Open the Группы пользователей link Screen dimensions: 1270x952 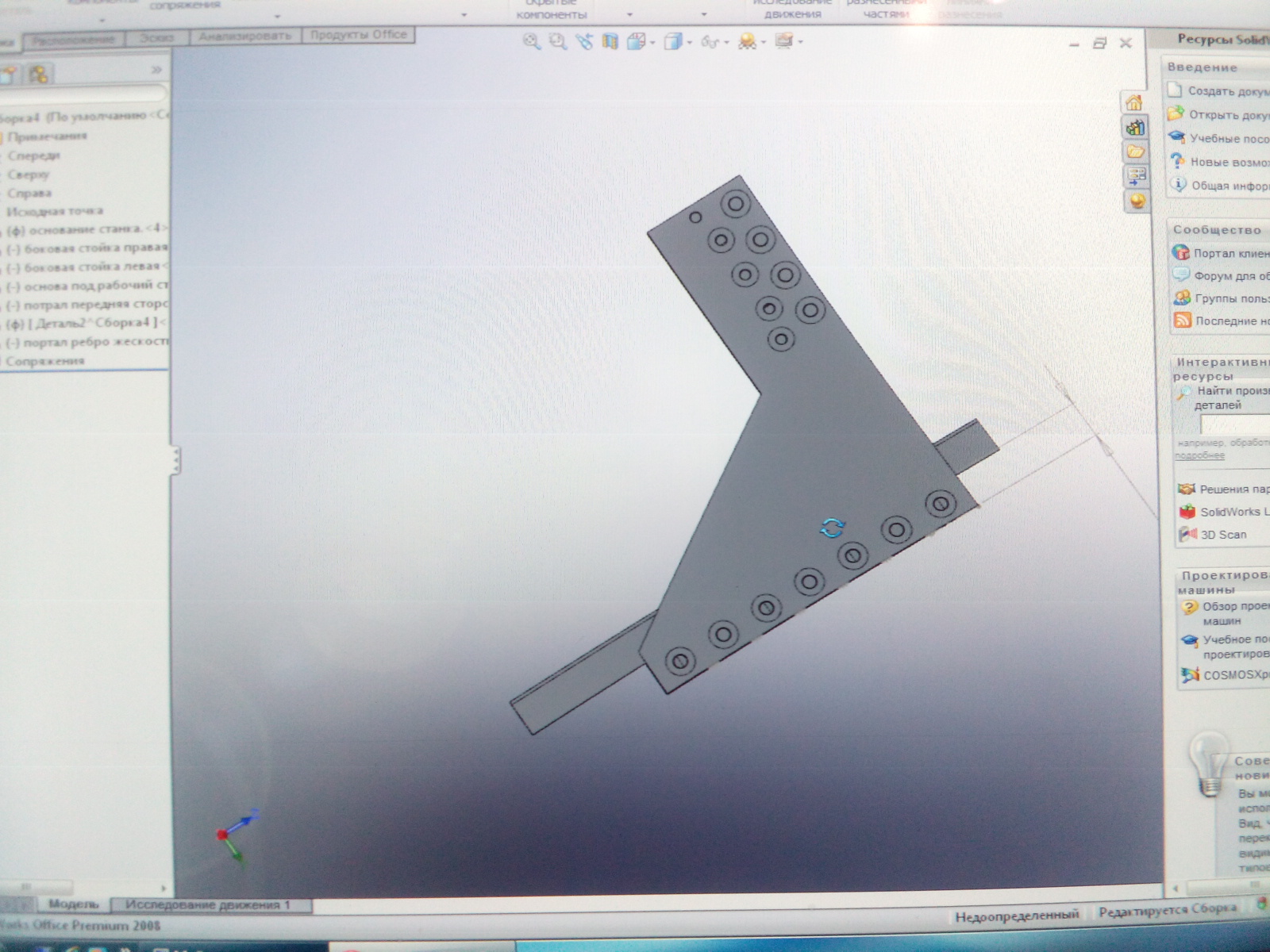click(1233, 298)
